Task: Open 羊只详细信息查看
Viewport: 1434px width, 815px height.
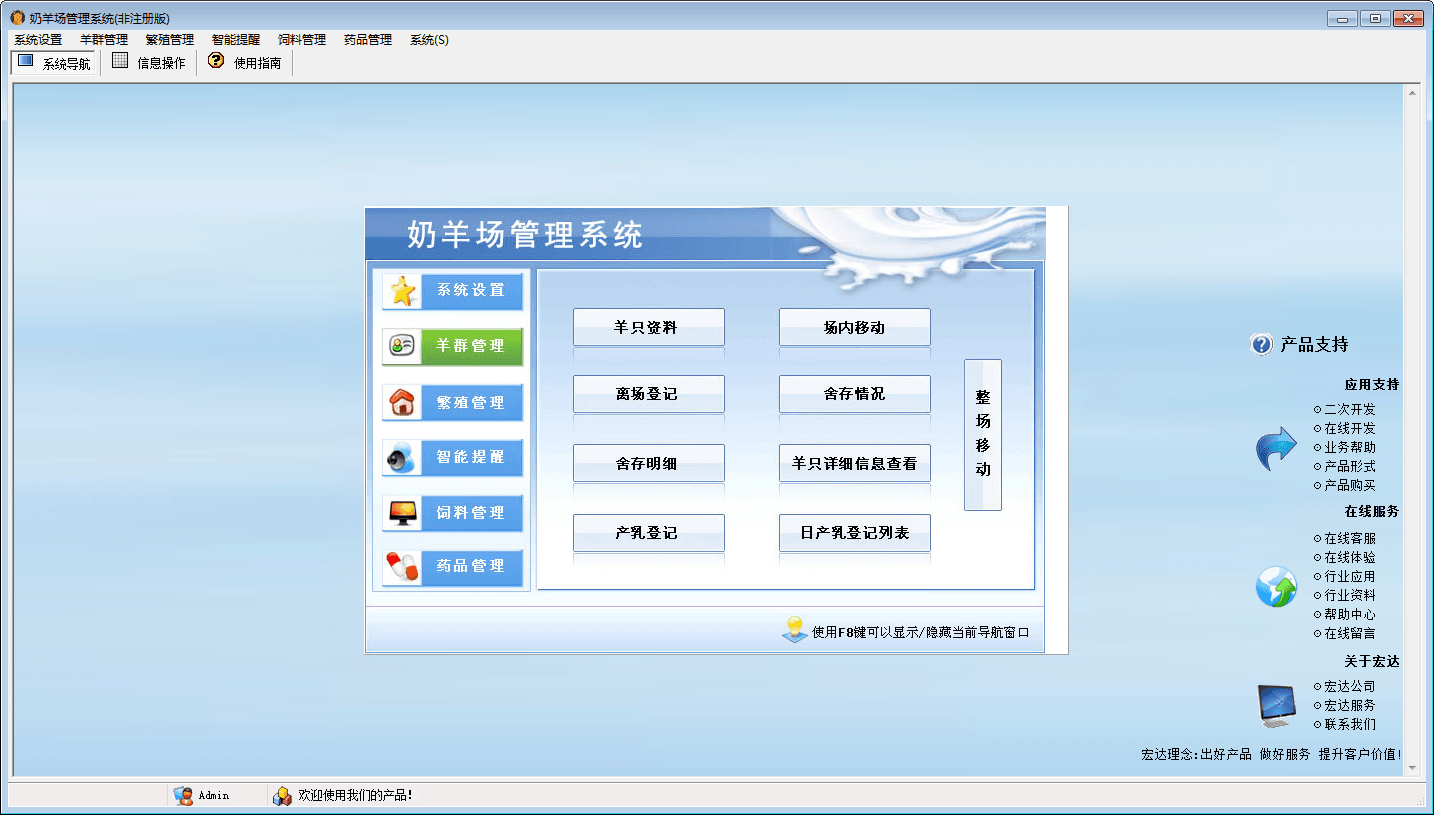Action: (x=855, y=463)
